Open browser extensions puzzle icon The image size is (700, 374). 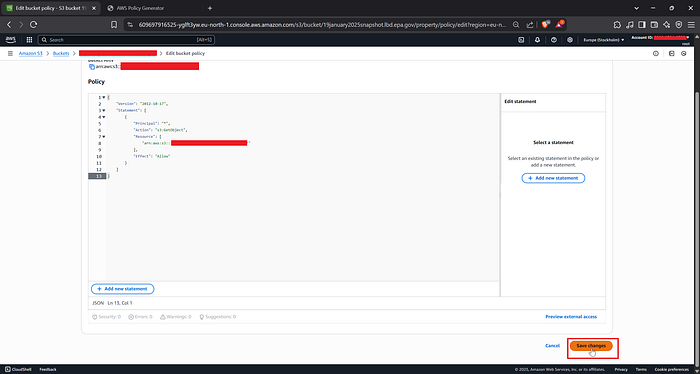pyautogui.click(x=617, y=25)
